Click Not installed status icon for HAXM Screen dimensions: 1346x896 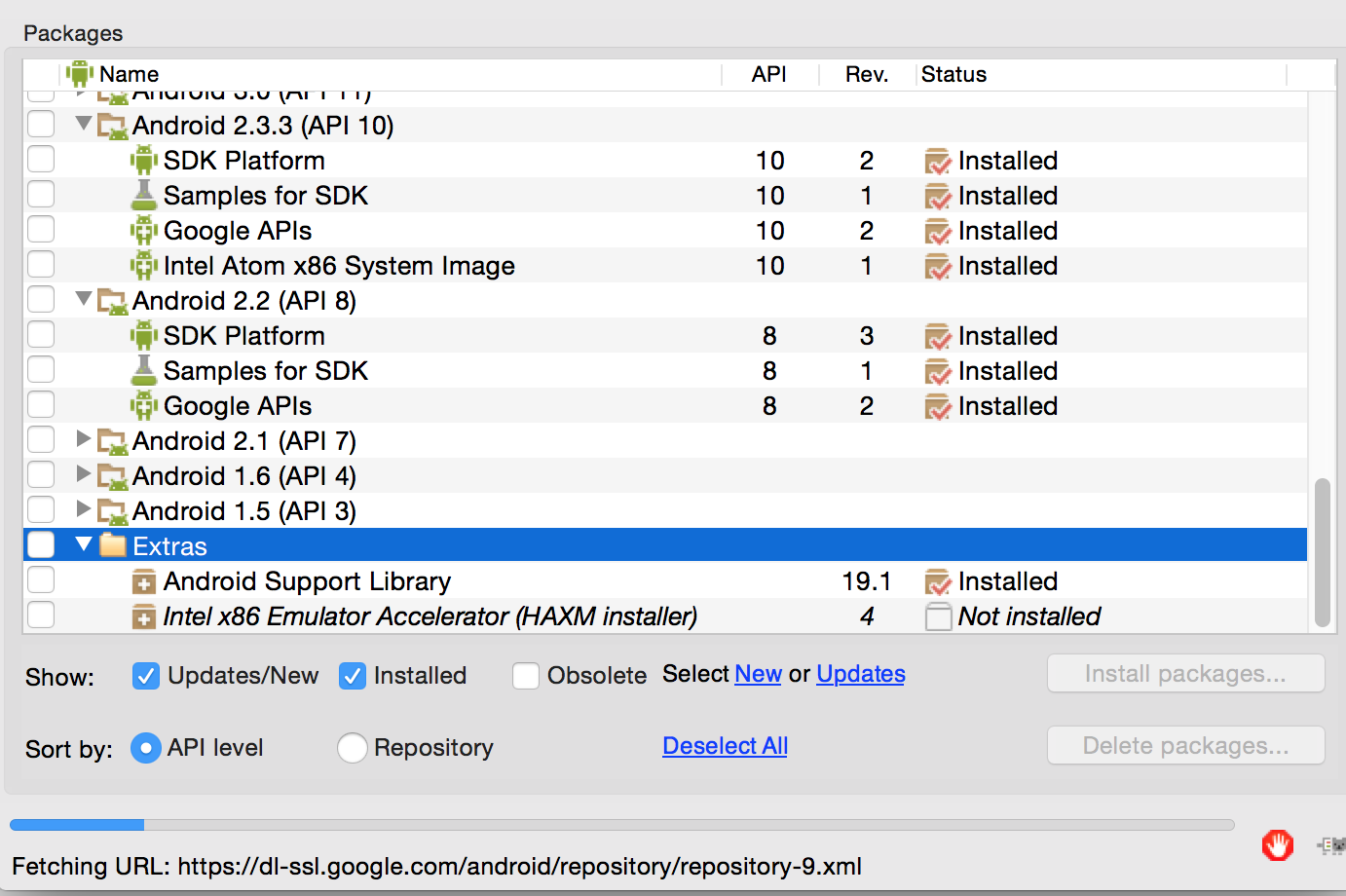(938, 617)
